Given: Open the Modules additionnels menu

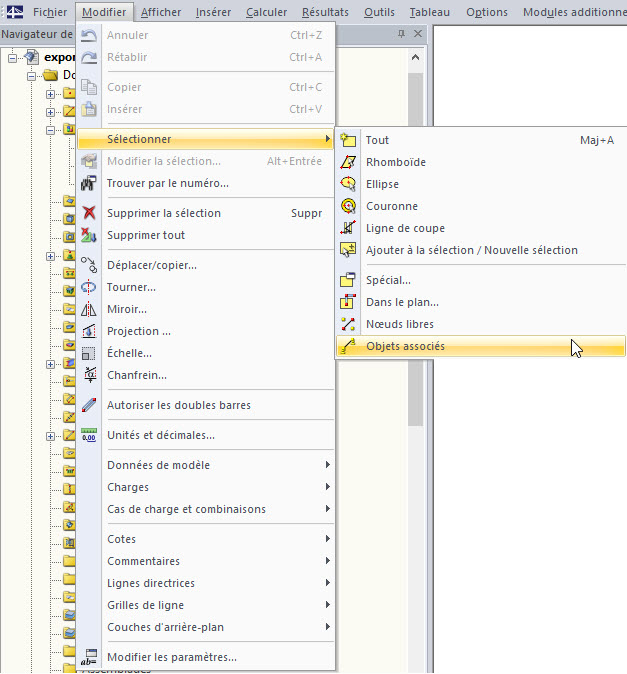Looking at the screenshot, I should point(574,12).
